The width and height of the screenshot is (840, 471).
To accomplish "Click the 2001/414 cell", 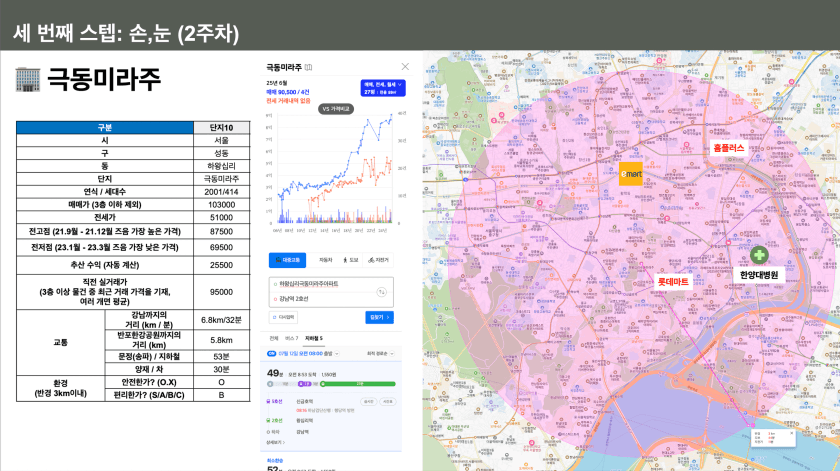I will tap(221, 192).
